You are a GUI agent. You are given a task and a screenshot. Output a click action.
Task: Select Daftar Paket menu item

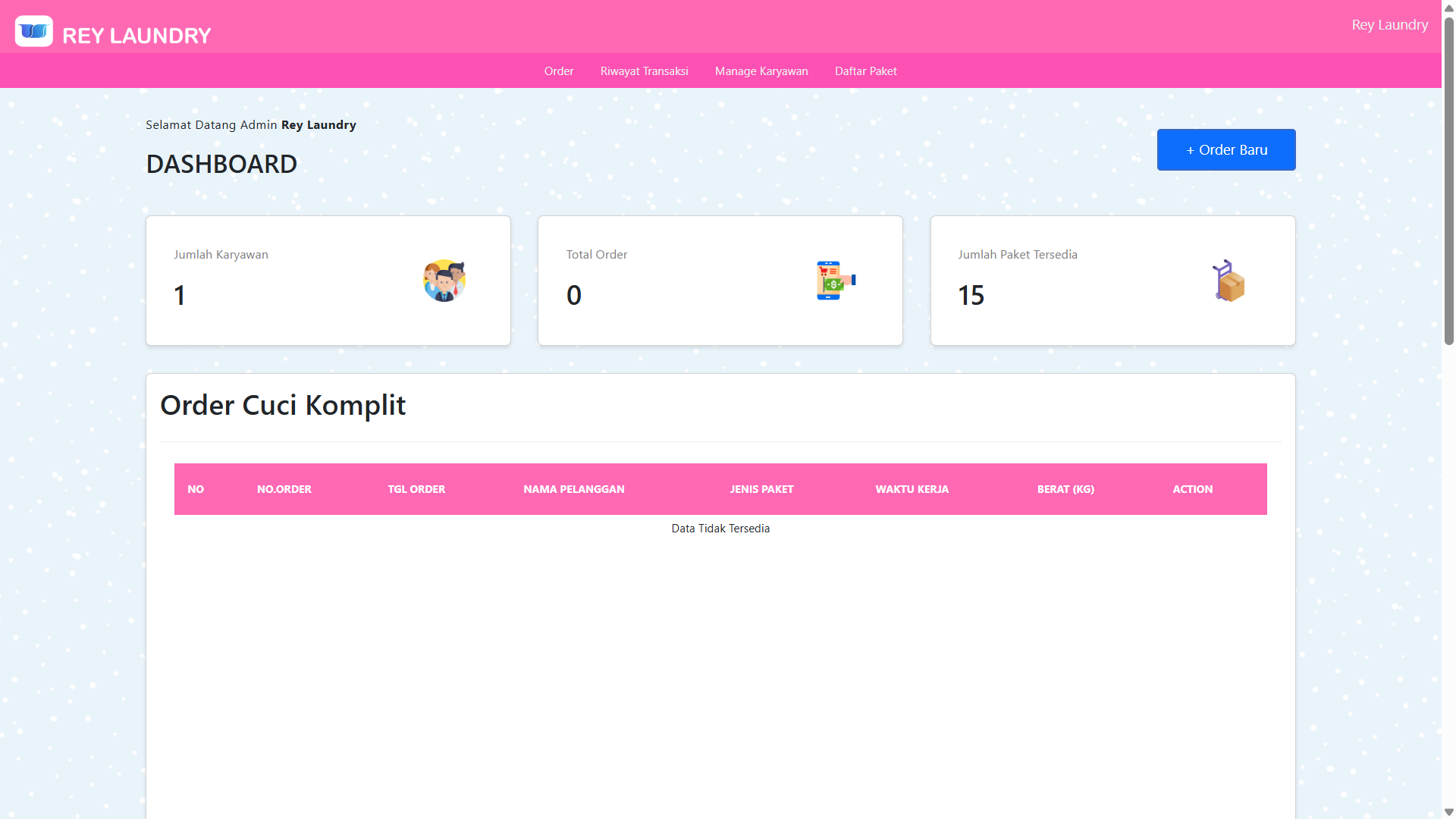(x=865, y=71)
